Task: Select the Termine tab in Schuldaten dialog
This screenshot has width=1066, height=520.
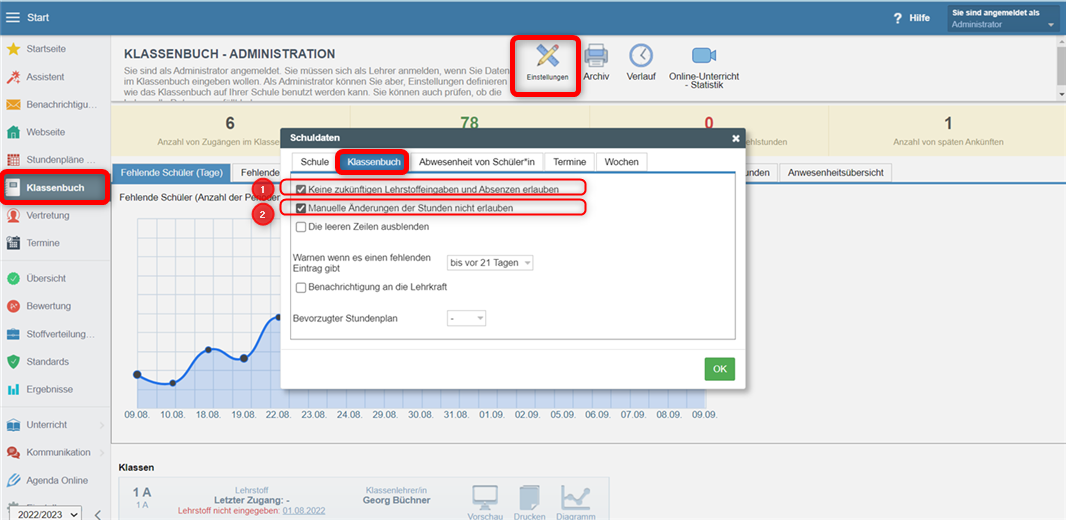Action: click(x=569, y=162)
